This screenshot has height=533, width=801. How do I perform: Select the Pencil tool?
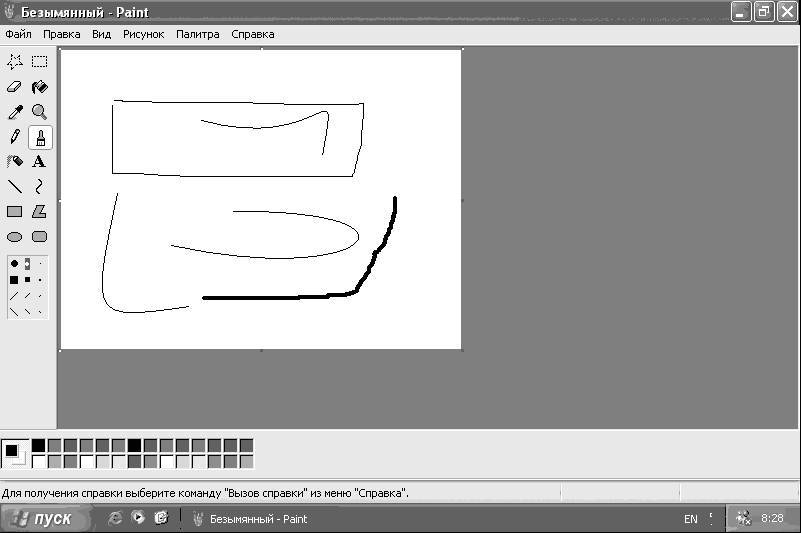point(15,137)
